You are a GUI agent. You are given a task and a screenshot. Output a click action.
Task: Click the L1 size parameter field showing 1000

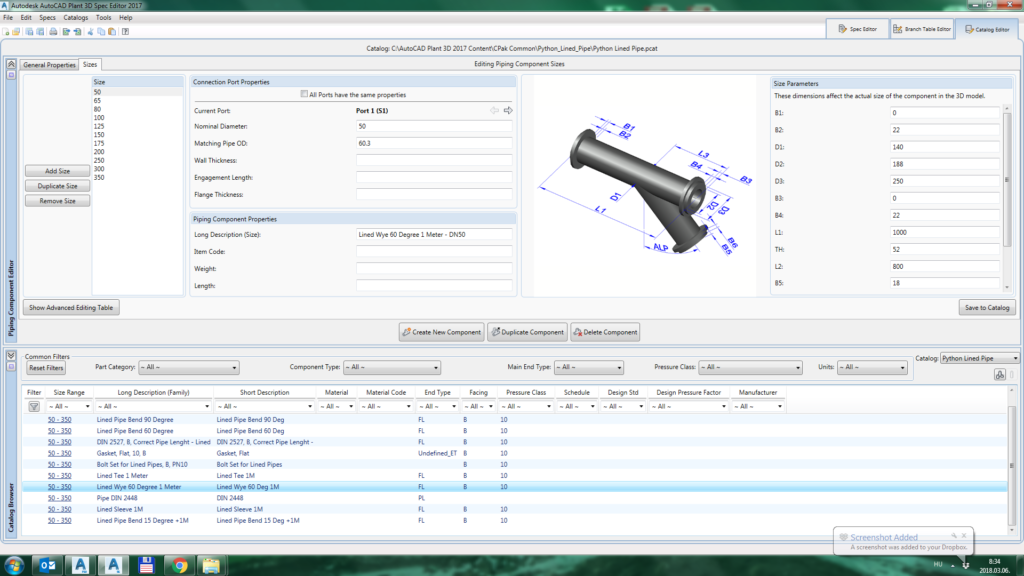[944, 232]
